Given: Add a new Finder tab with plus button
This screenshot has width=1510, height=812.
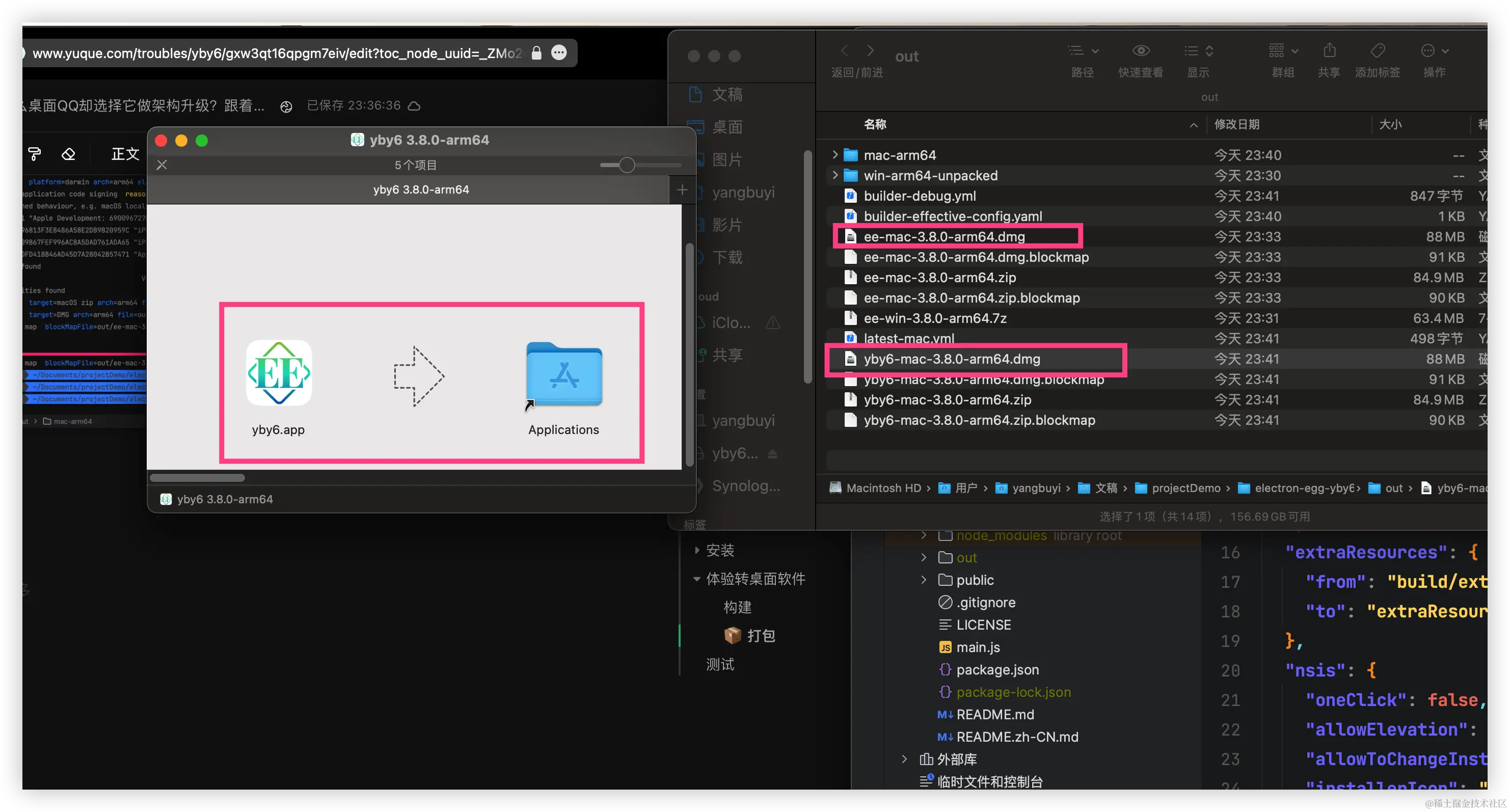Looking at the screenshot, I should click(682, 190).
